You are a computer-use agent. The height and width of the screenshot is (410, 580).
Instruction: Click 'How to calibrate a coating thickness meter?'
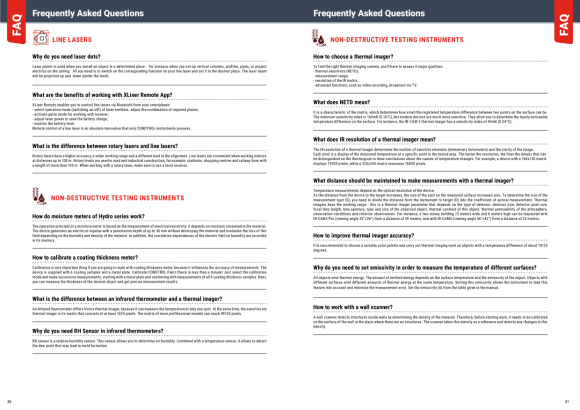(x=85, y=258)
